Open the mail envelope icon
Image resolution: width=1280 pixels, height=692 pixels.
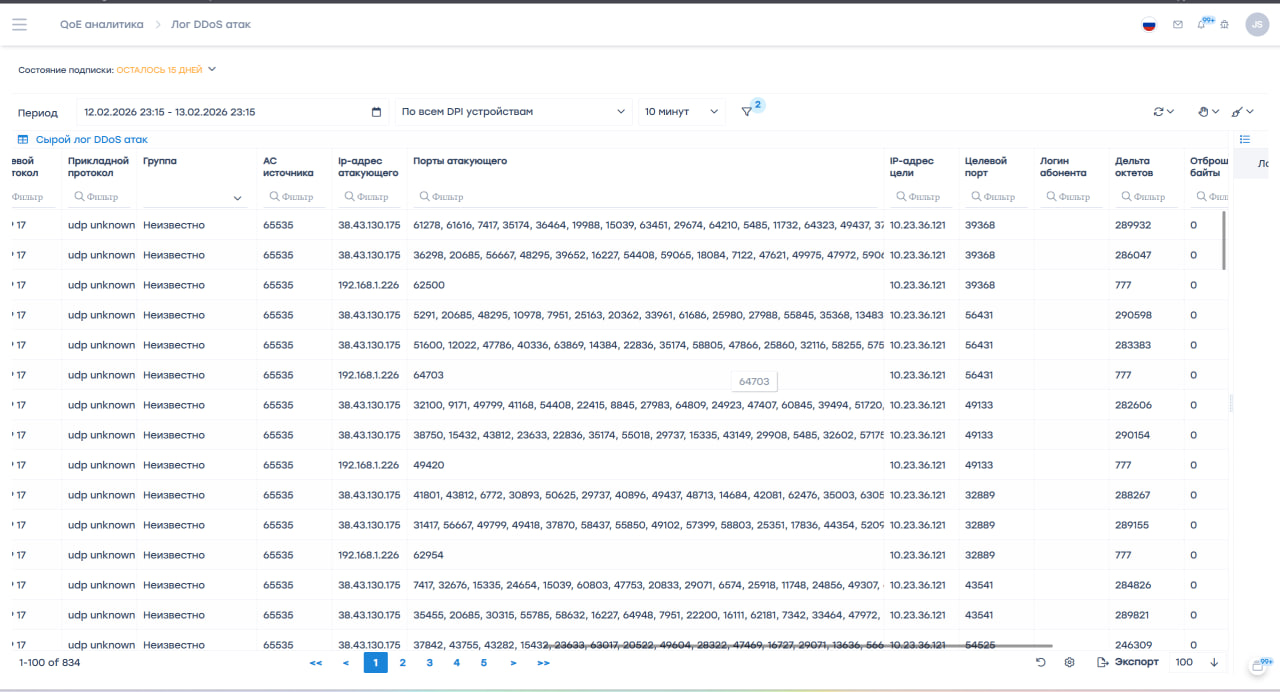[x=1178, y=25]
